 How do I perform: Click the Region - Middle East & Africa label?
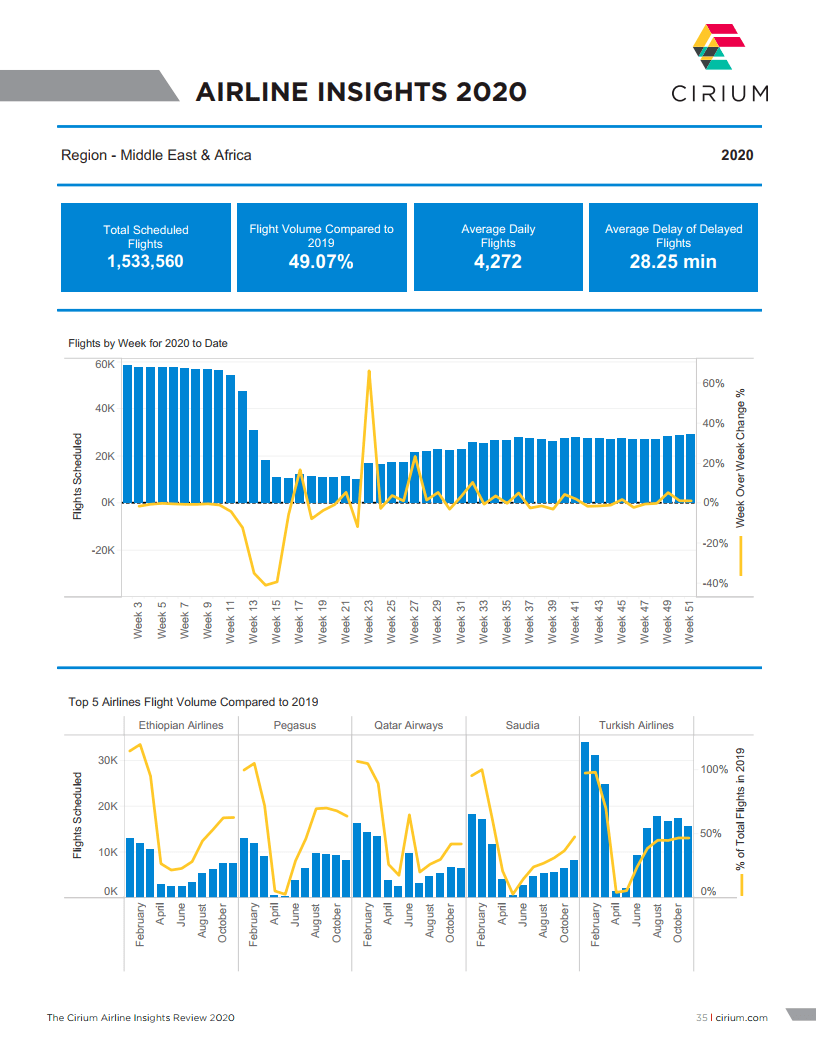(156, 155)
